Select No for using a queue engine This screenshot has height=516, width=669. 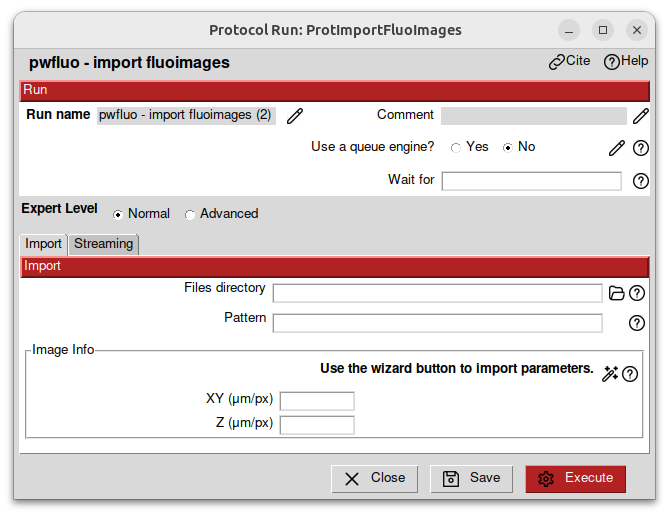(x=508, y=148)
